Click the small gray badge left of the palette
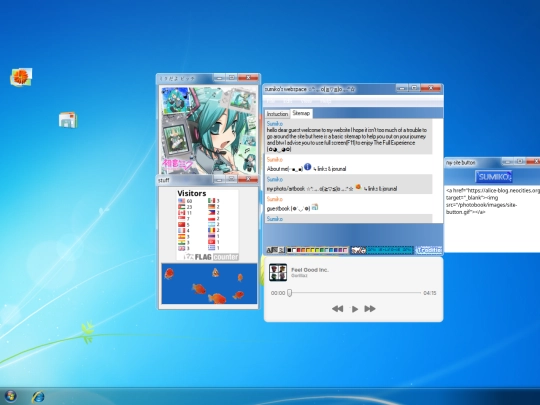 [276, 250]
